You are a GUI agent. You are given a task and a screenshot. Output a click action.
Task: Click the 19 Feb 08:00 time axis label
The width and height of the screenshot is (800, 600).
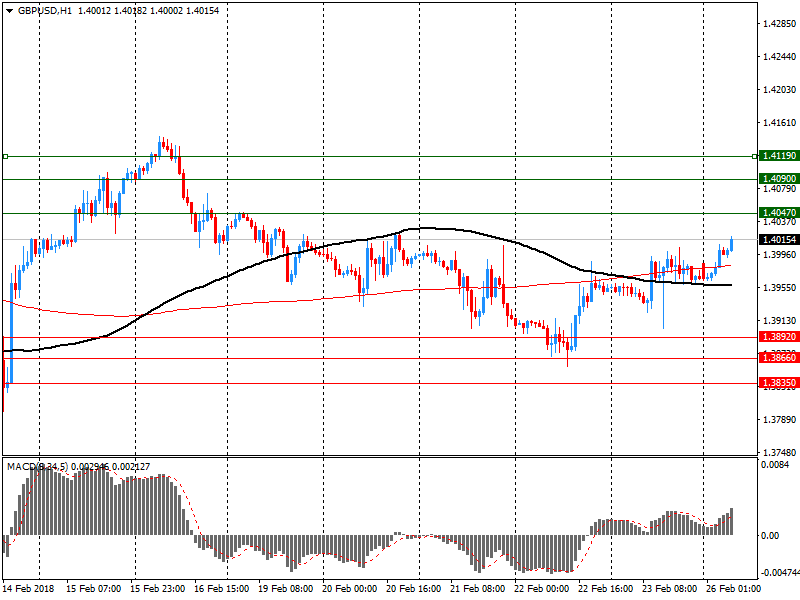(x=286, y=589)
